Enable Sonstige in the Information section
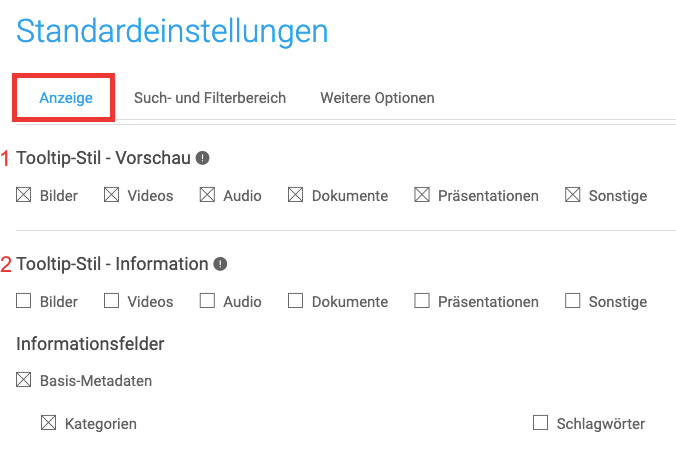This screenshot has height=453, width=676. 573,301
